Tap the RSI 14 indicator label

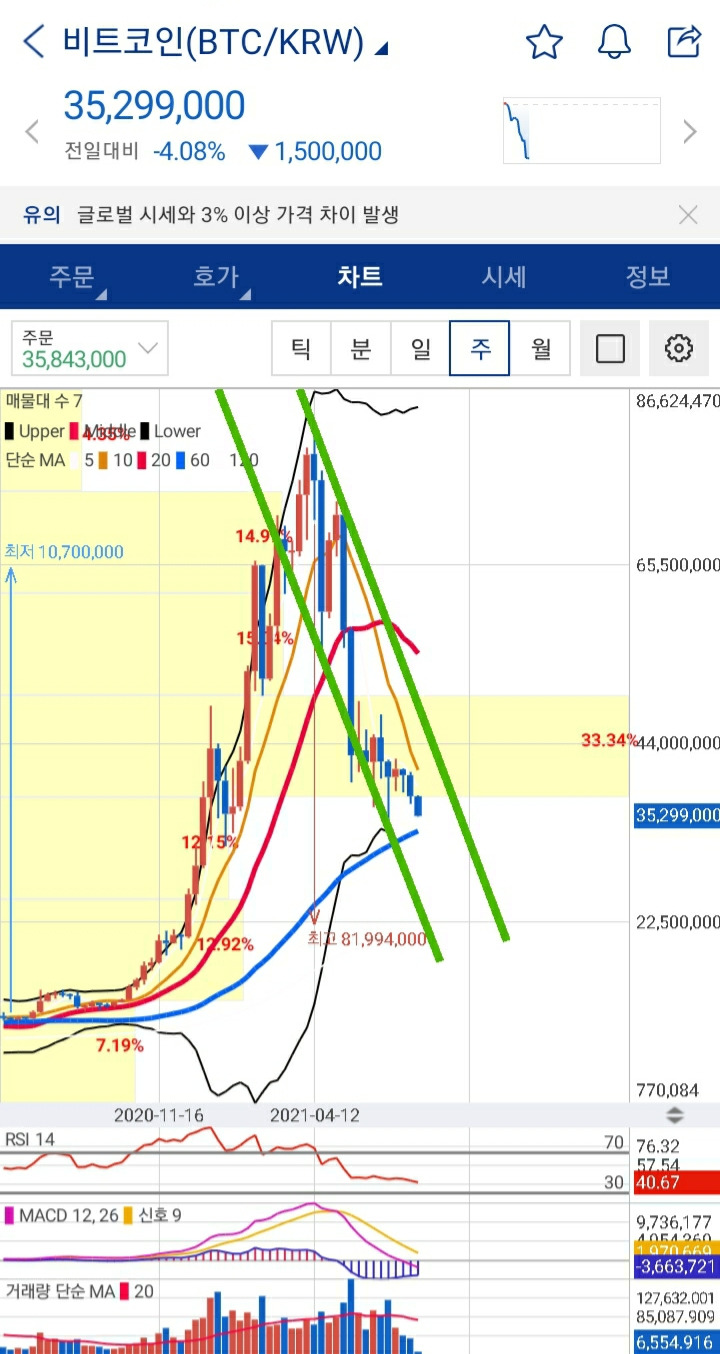coord(30,1140)
